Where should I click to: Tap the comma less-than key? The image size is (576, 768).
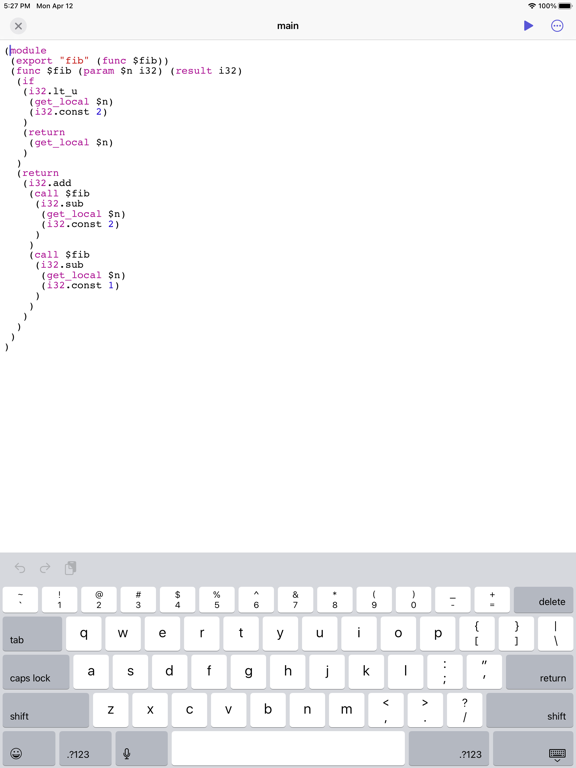pos(386,710)
